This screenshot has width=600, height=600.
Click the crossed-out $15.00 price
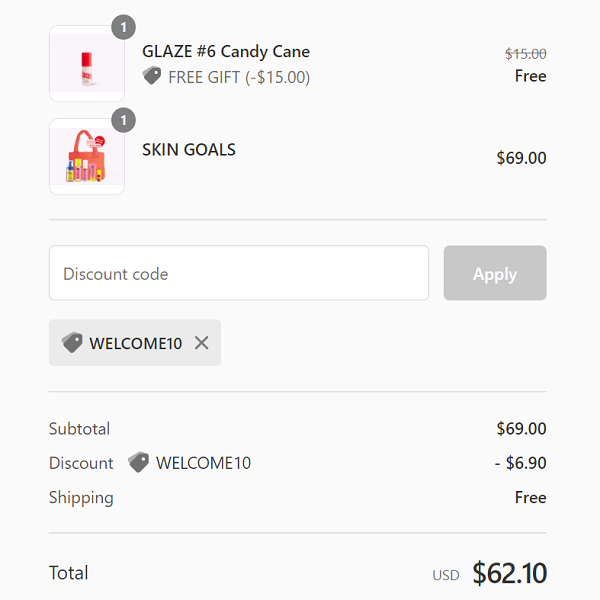525,54
